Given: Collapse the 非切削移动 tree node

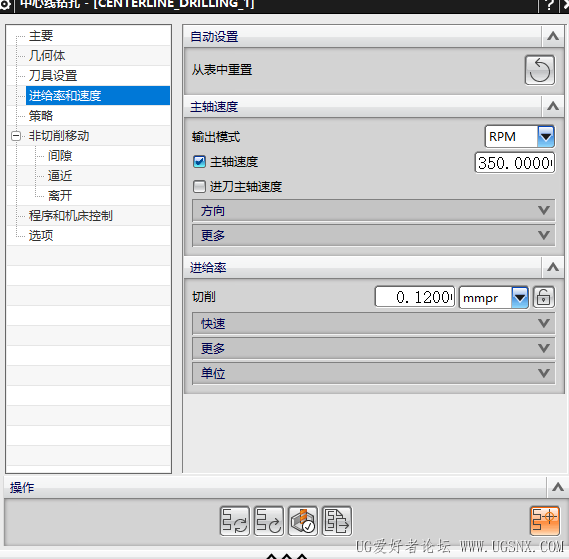Looking at the screenshot, I should (16, 136).
